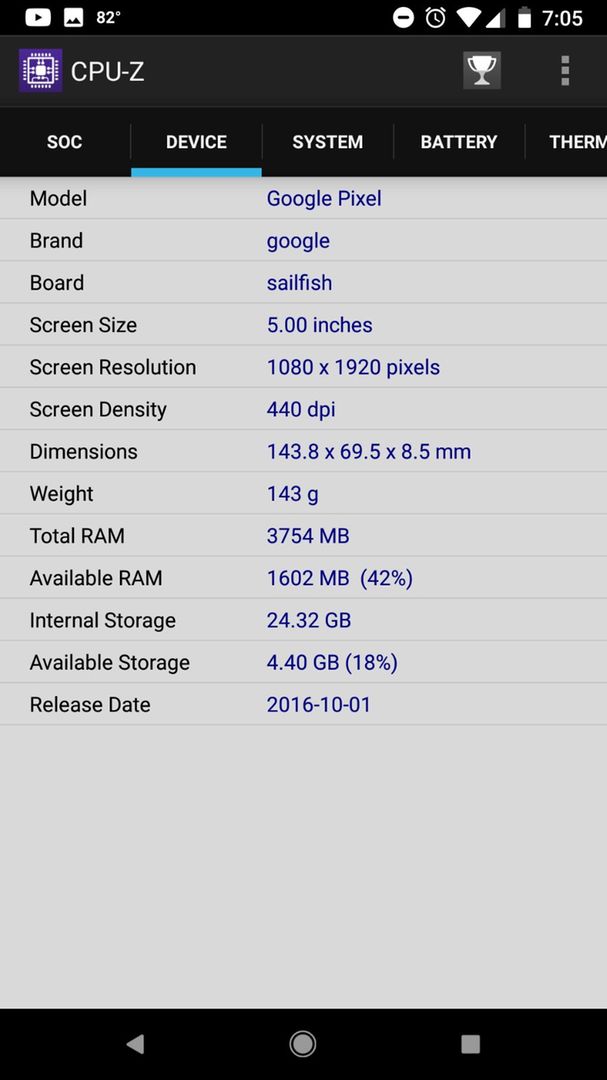Tap the Release Date row
The height and width of the screenshot is (1080, 607).
click(303, 705)
